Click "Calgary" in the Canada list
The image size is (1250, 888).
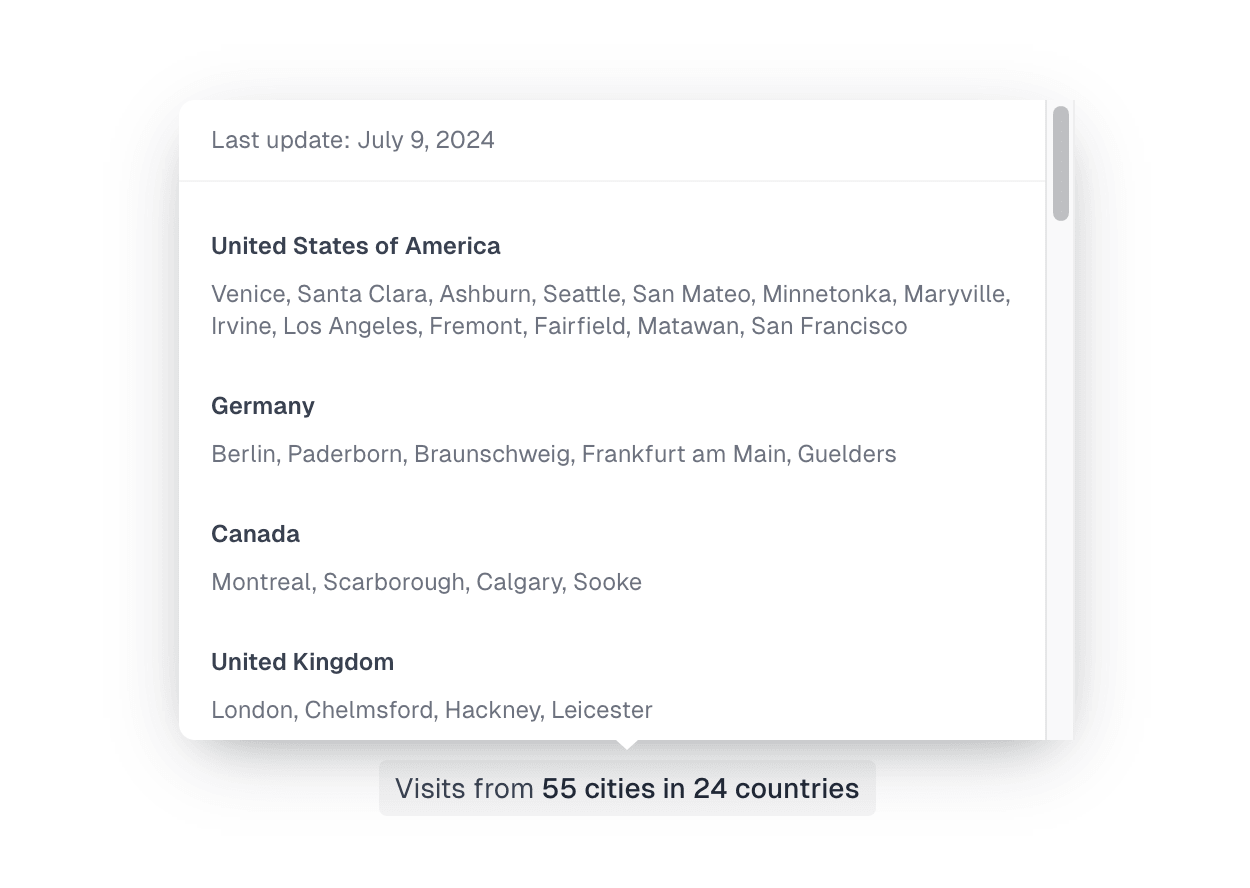pos(517,582)
